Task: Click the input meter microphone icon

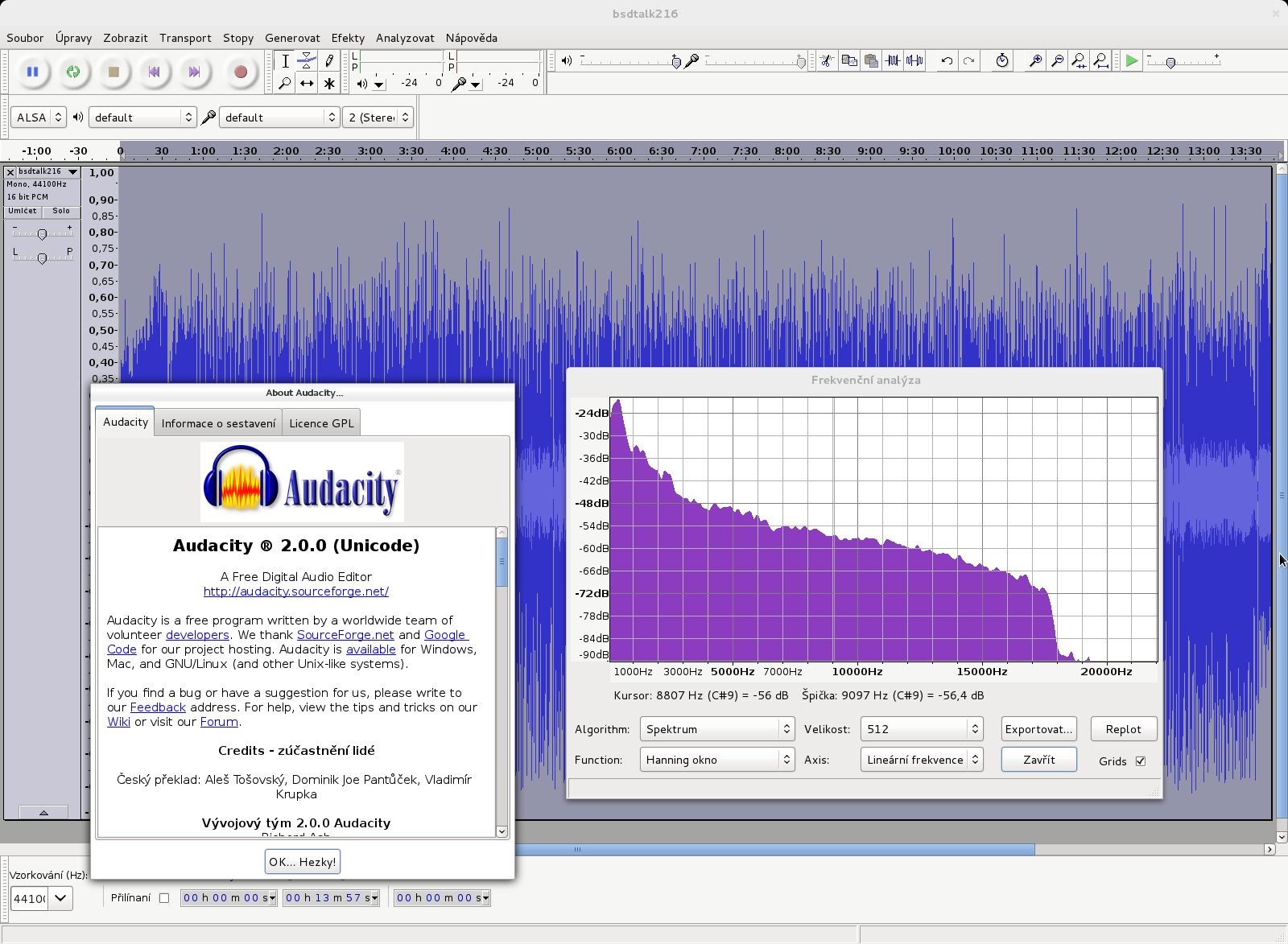Action: click(458, 84)
